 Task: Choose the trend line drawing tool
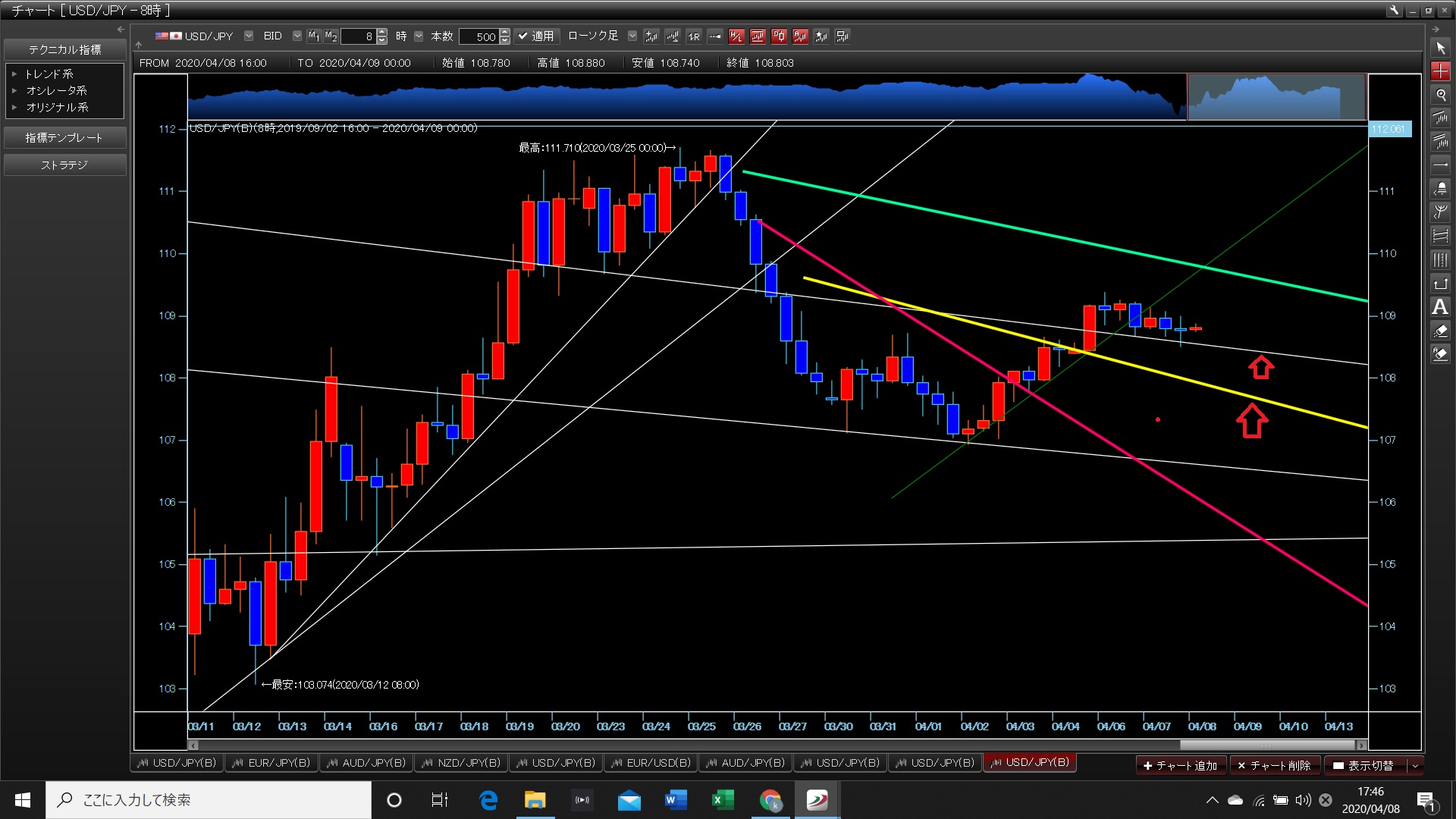[1440, 118]
